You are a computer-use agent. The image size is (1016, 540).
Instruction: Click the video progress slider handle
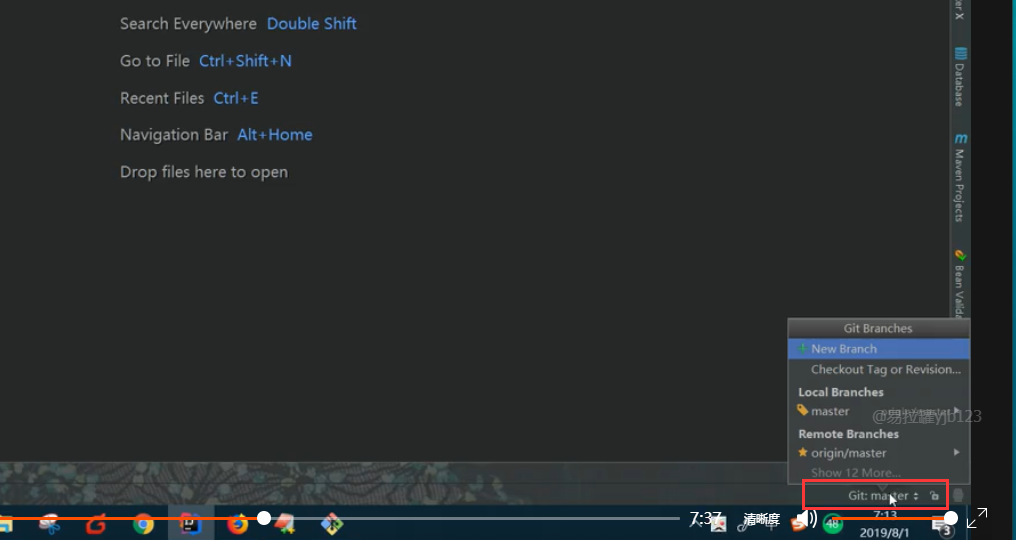tap(264, 518)
